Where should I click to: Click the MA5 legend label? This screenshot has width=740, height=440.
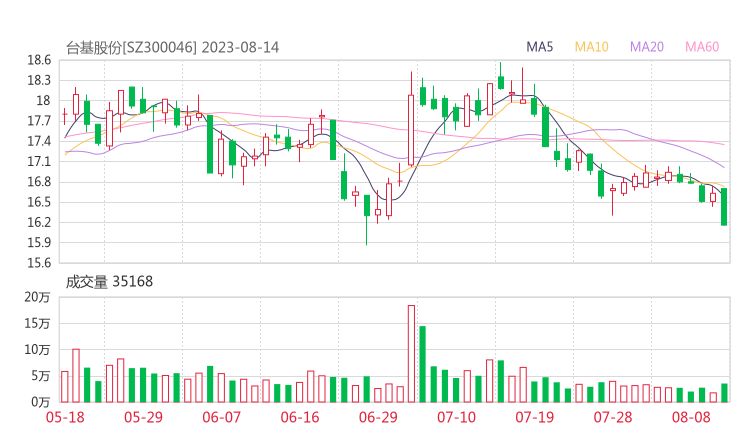[539, 47]
